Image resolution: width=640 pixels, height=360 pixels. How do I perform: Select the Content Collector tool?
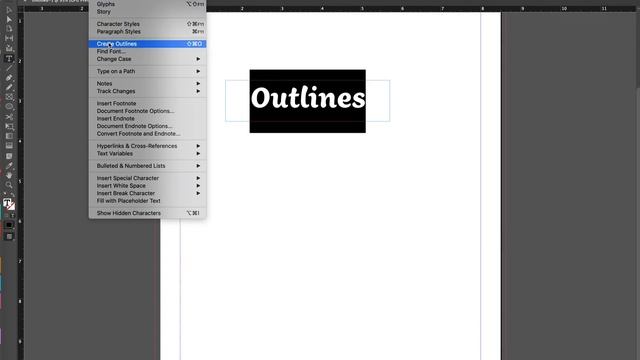[9, 48]
